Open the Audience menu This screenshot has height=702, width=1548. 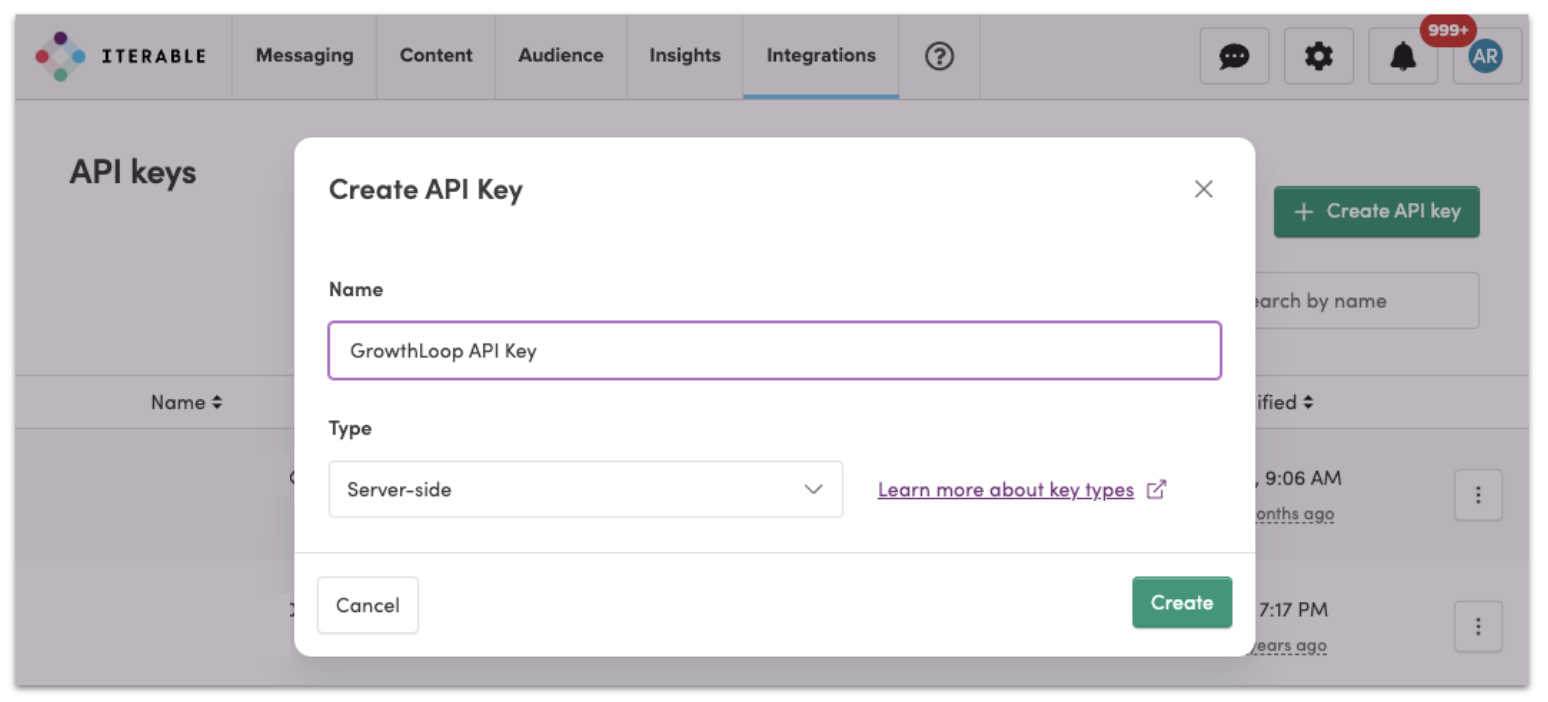tap(560, 56)
